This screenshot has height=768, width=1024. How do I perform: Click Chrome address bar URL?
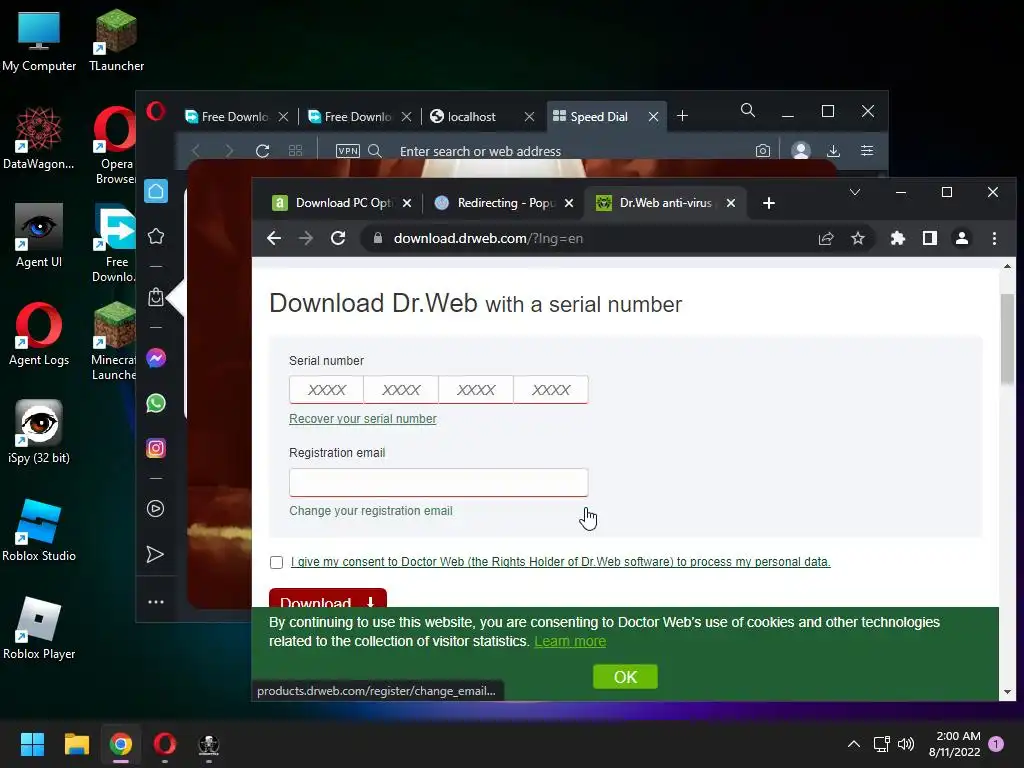tap(488, 238)
